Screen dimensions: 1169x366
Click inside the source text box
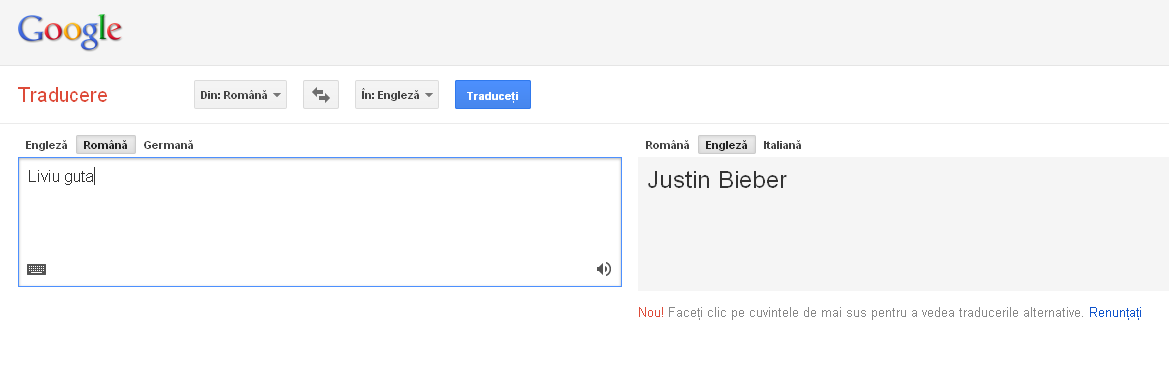tap(320, 222)
